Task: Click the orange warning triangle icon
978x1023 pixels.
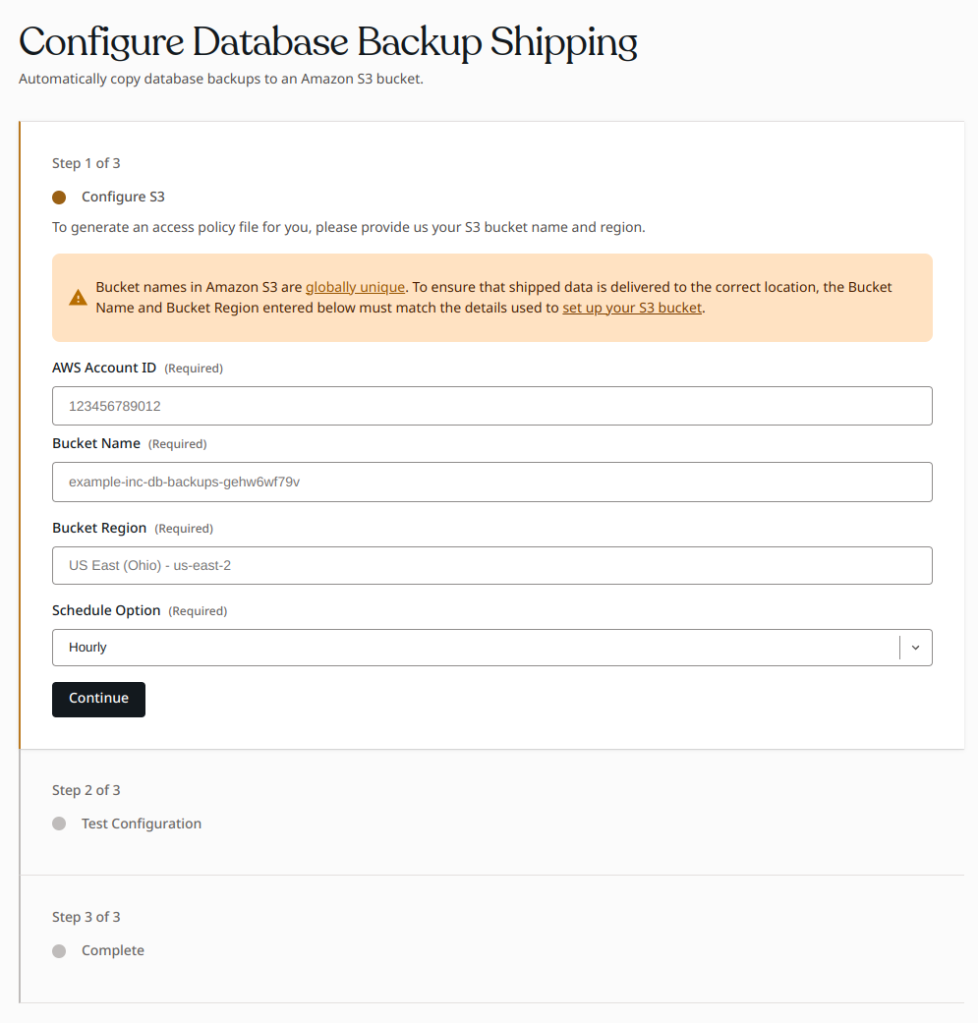Action: [x=78, y=298]
